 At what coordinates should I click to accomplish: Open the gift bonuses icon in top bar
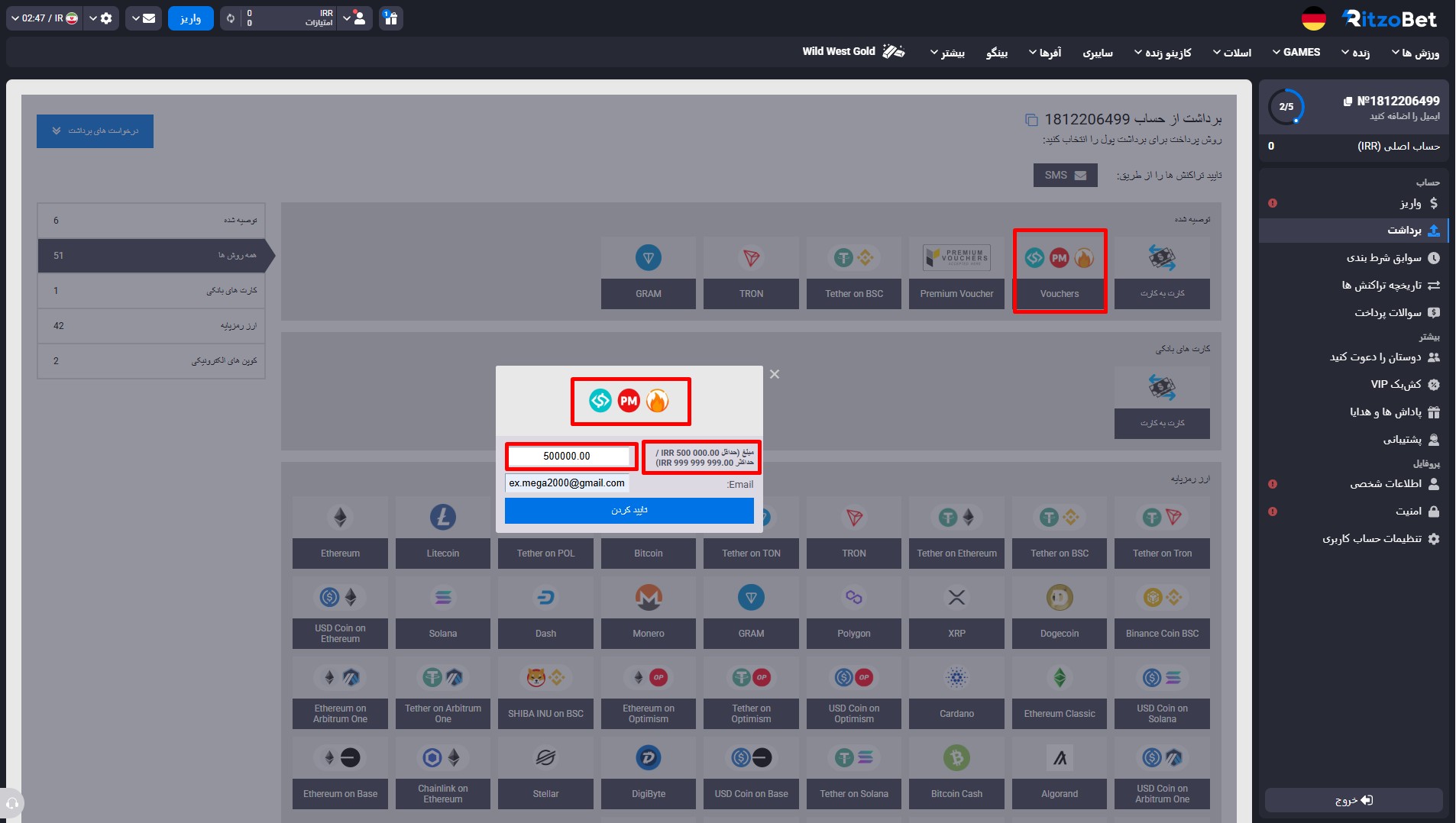click(x=390, y=18)
